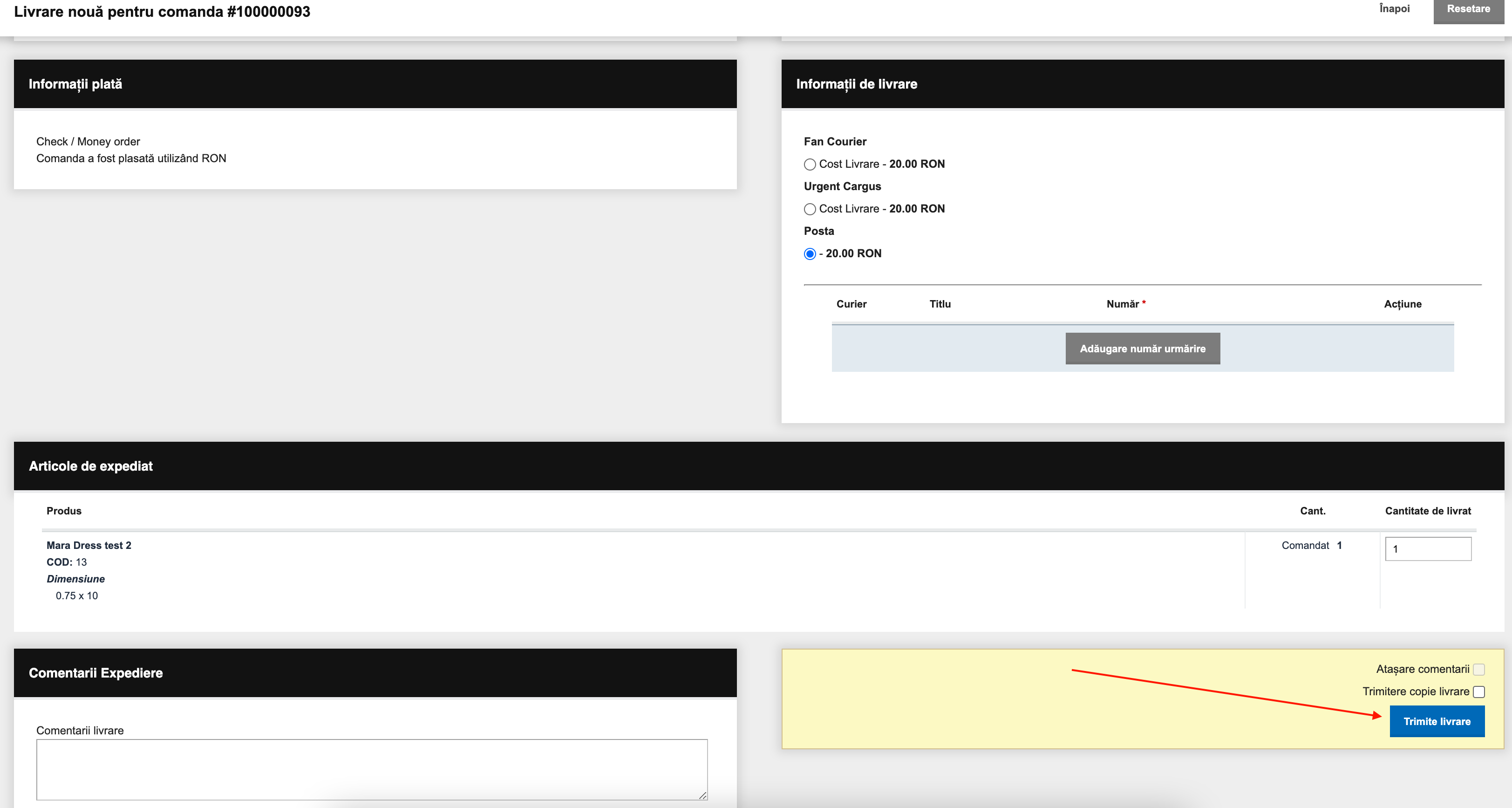1512x808 pixels.
Task: Click the Posta carrier label
Action: click(819, 231)
